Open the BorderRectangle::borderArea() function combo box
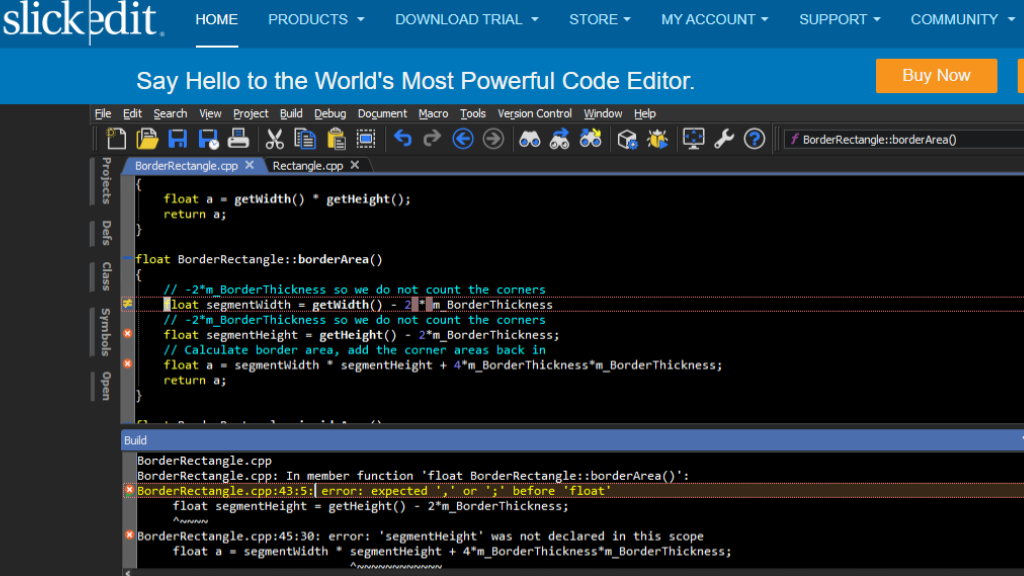 pyautogui.click(x=904, y=139)
